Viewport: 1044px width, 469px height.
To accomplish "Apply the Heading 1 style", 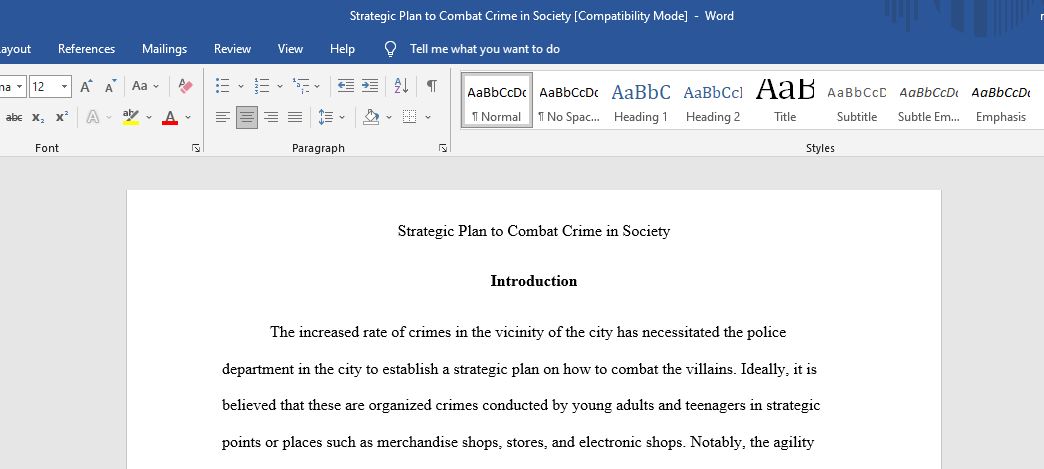I will pos(641,100).
